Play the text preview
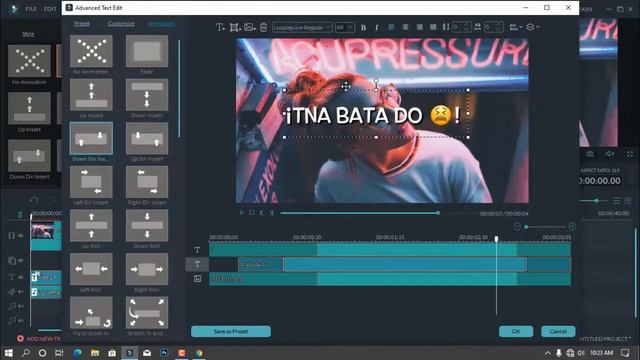The image size is (640, 360). click(242, 213)
